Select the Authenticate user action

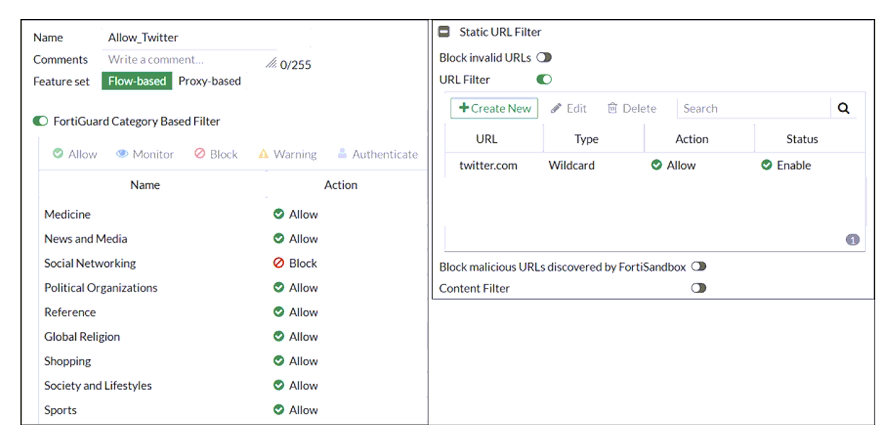click(342, 154)
